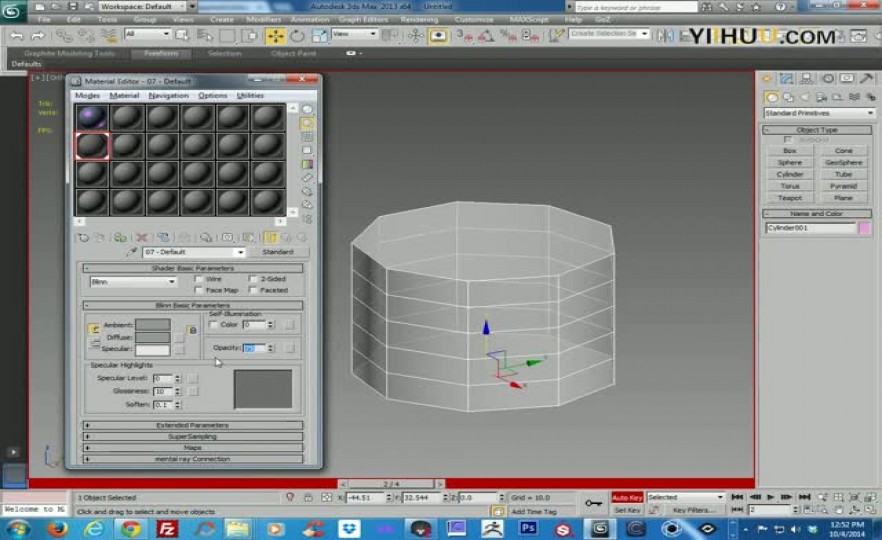
Task: Click the material eyedropper pick icon
Action: click(132, 252)
